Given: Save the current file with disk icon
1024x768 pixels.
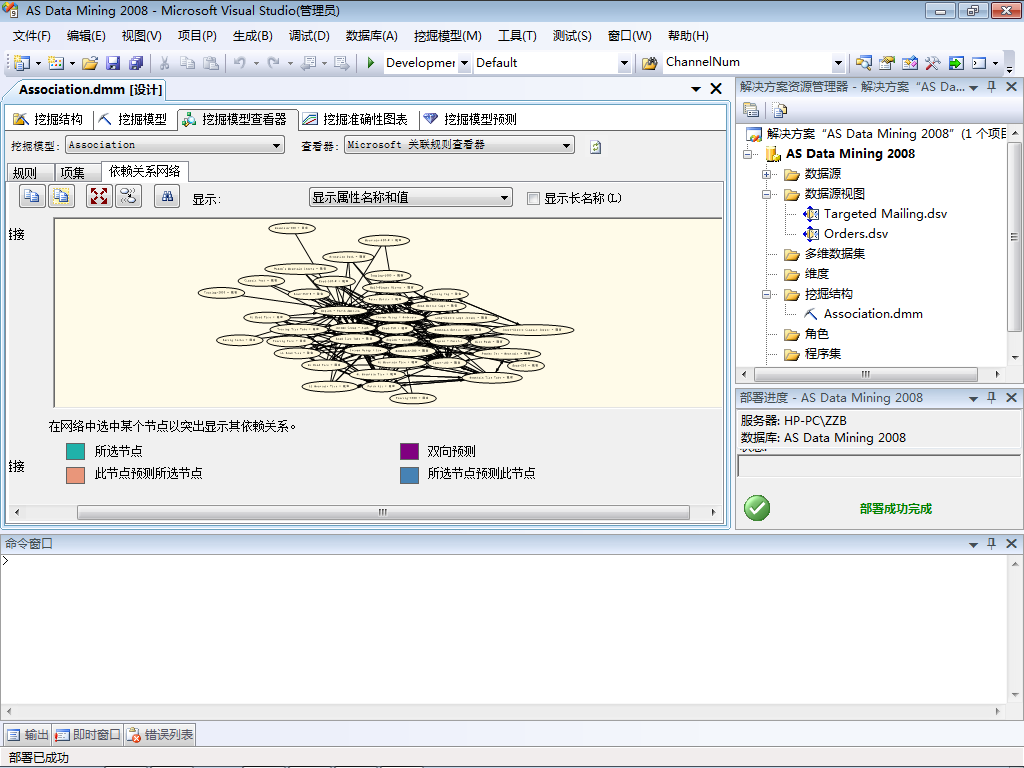Looking at the screenshot, I should coord(113,63).
